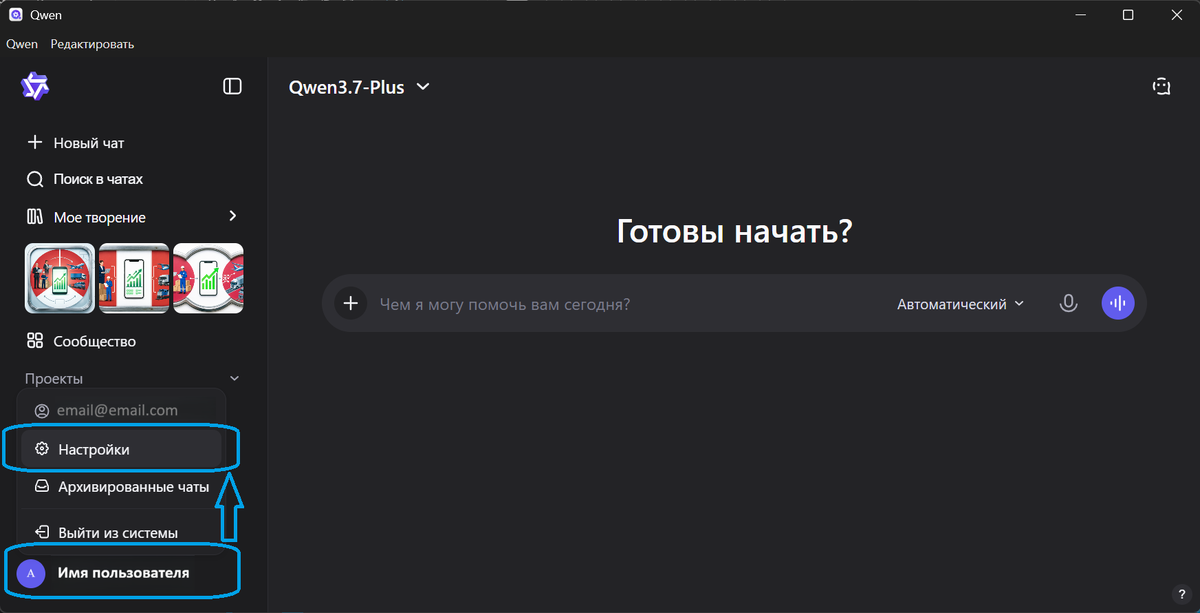Click the microphone dictation icon
This screenshot has width=1200, height=613.
1068,303
